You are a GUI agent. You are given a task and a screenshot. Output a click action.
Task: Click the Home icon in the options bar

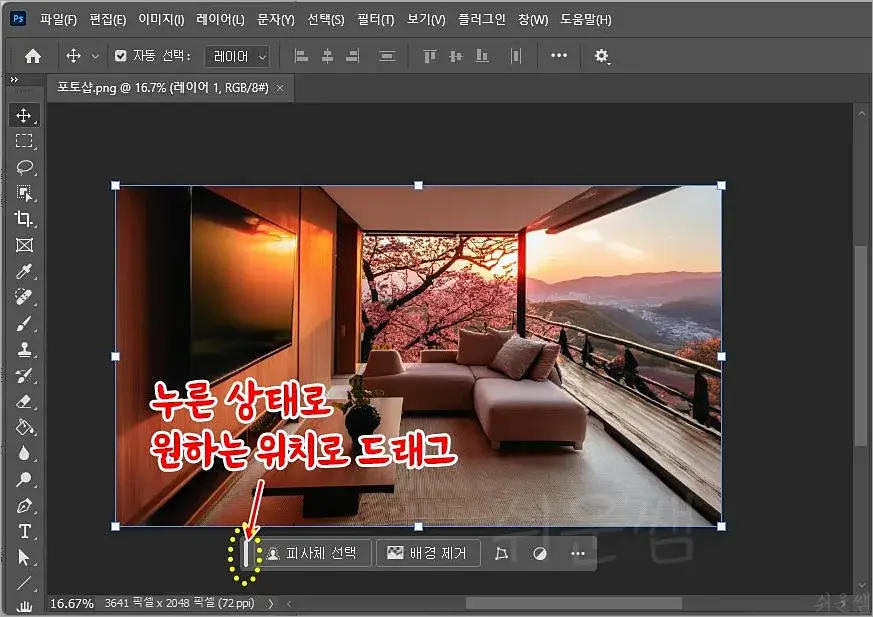click(31, 56)
